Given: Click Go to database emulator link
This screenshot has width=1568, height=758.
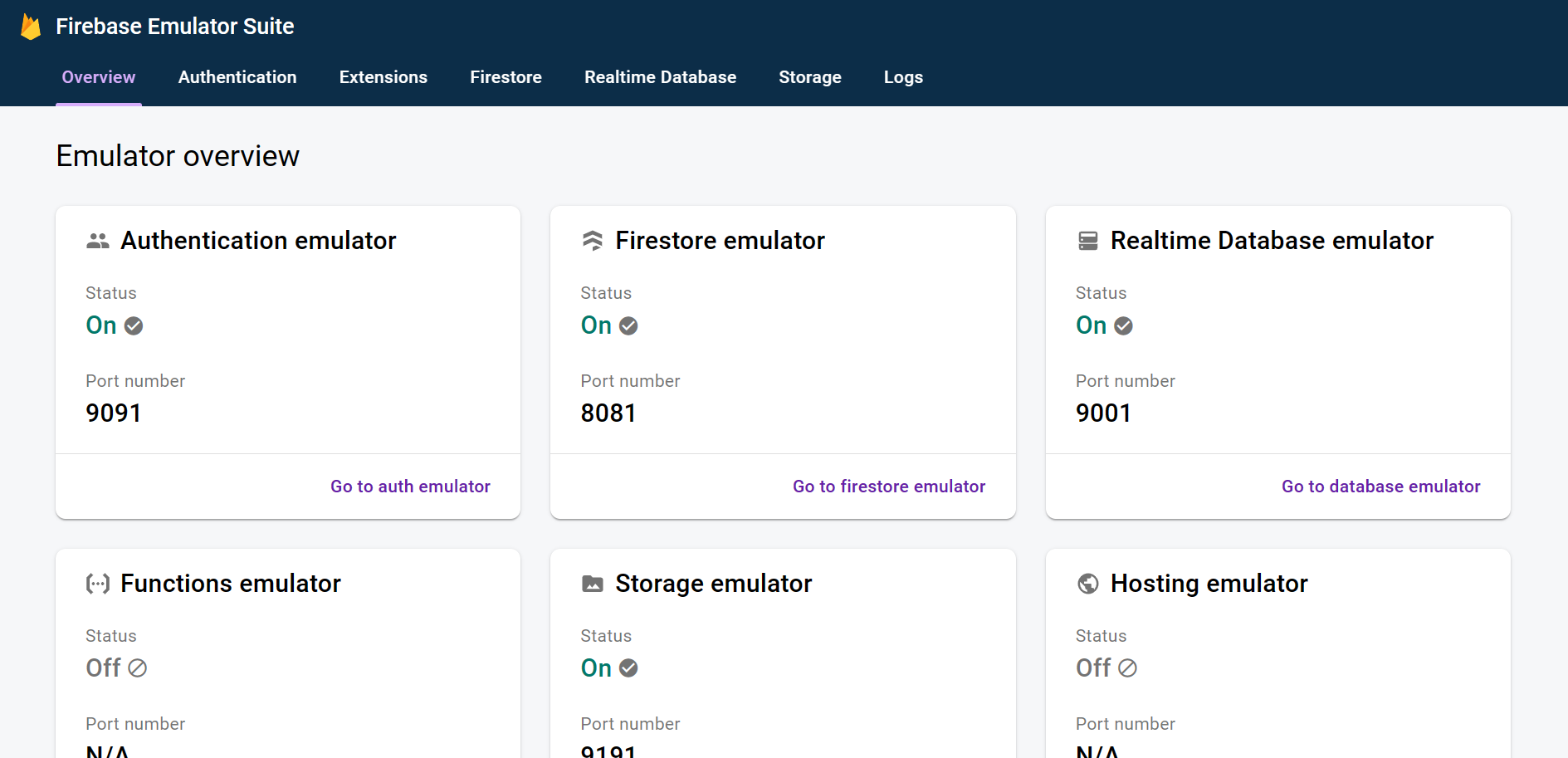Looking at the screenshot, I should [x=1381, y=487].
